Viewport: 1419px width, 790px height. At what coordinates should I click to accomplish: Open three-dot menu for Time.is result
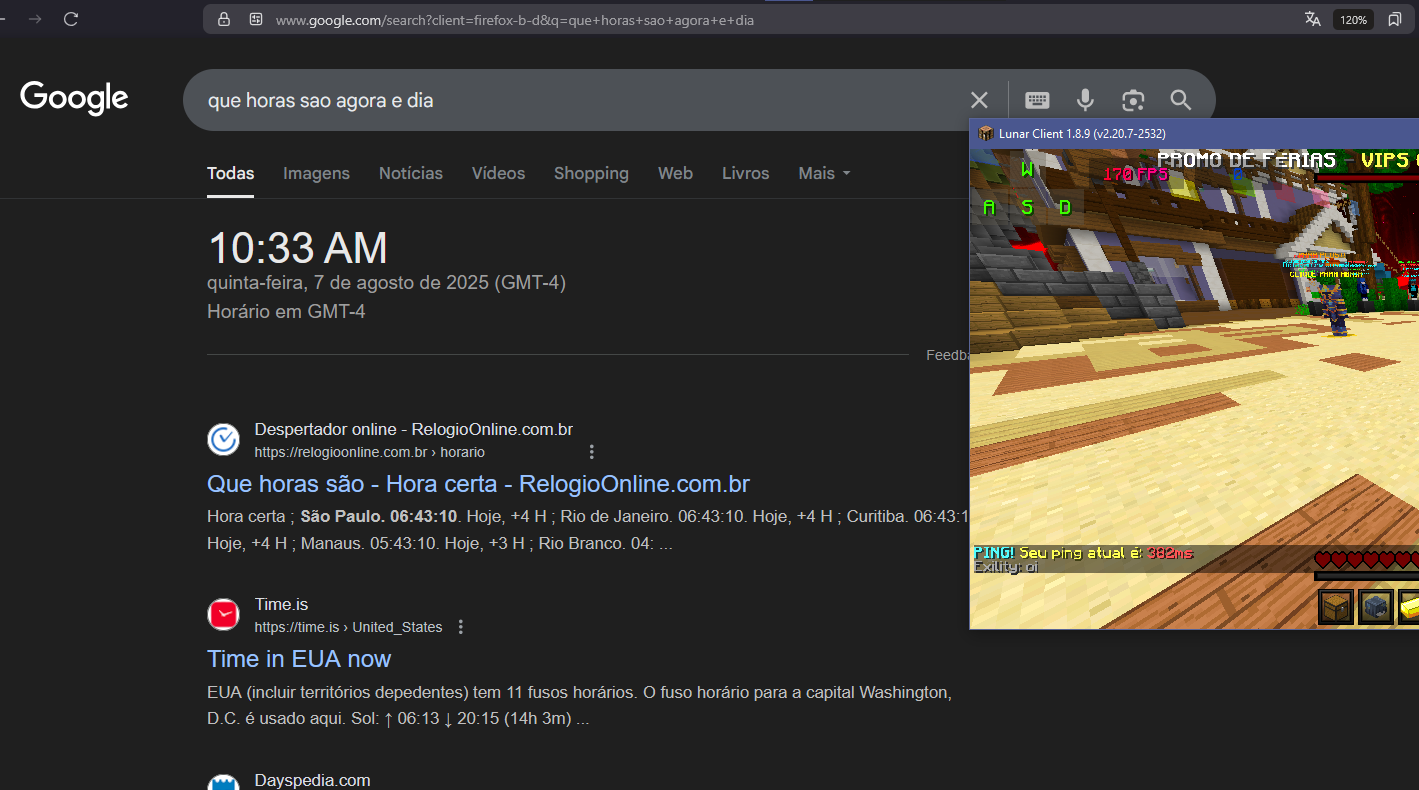460,627
